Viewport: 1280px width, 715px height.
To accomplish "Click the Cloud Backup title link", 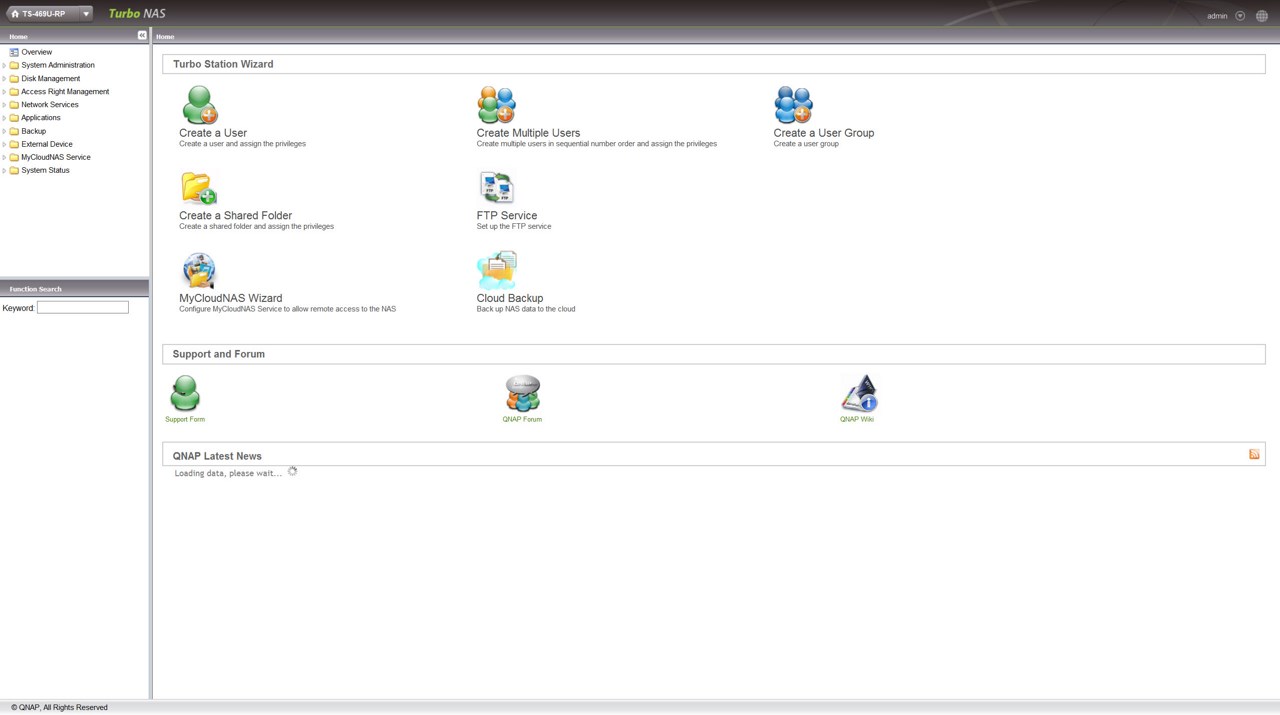I will click(x=510, y=298).
